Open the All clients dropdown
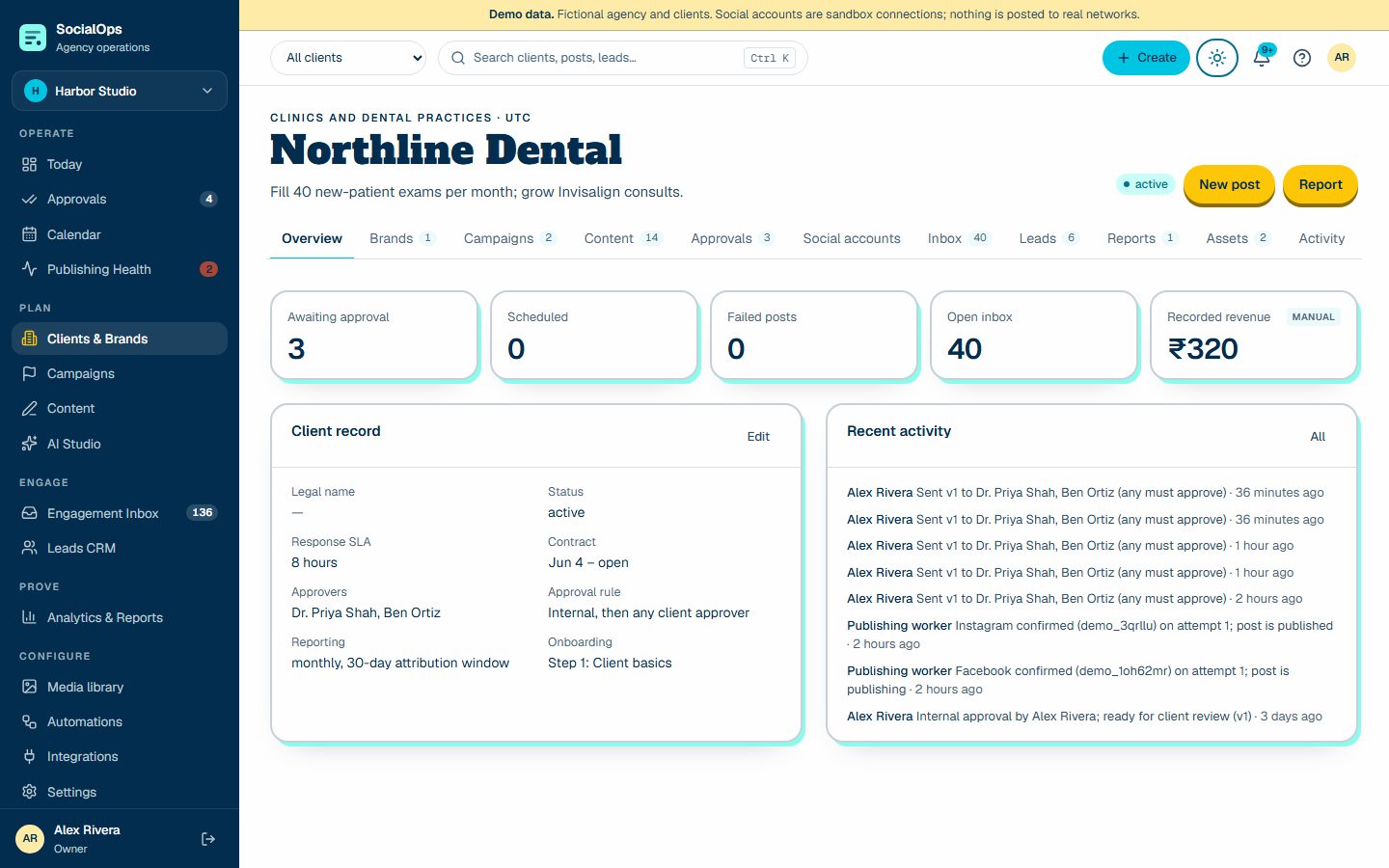The image size is (1389, 868). click(x=348, y=58)
